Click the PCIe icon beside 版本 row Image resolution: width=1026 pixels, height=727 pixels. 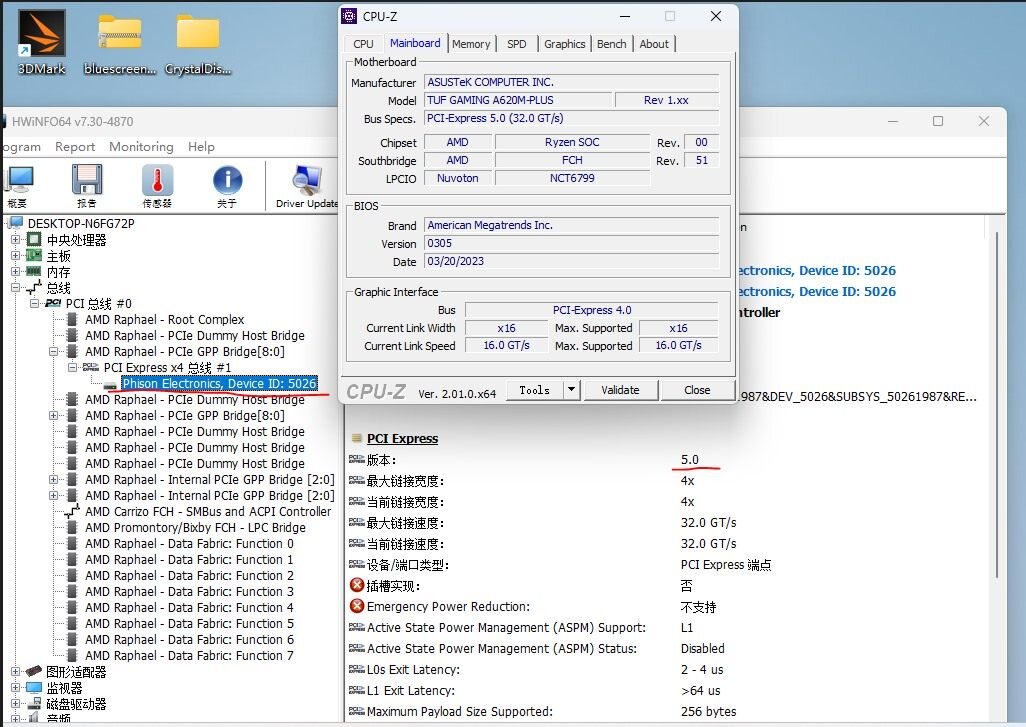coord(357,459)
